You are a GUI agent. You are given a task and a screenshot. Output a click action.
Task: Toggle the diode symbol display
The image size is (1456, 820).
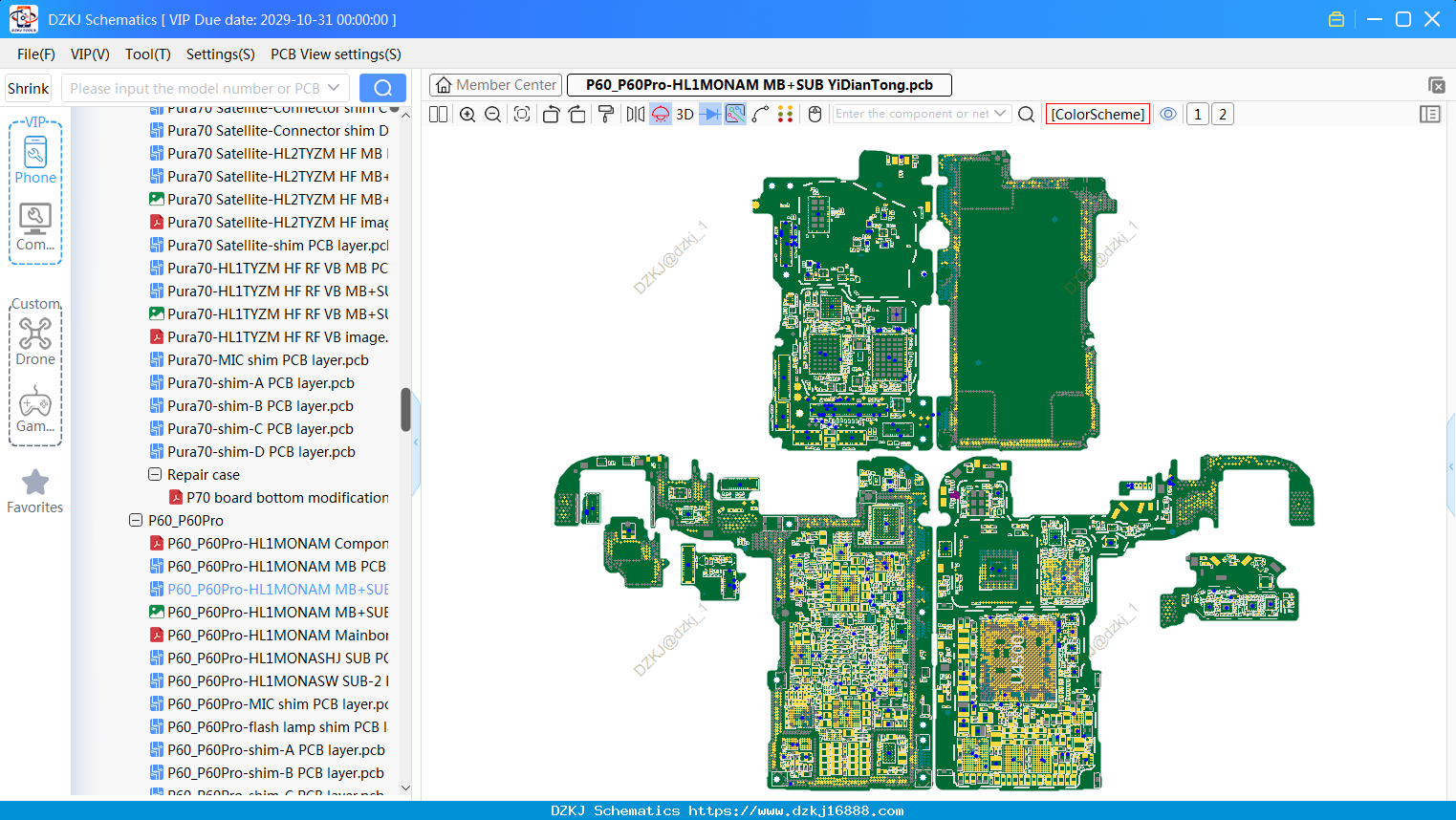click(x=710, y=115)
